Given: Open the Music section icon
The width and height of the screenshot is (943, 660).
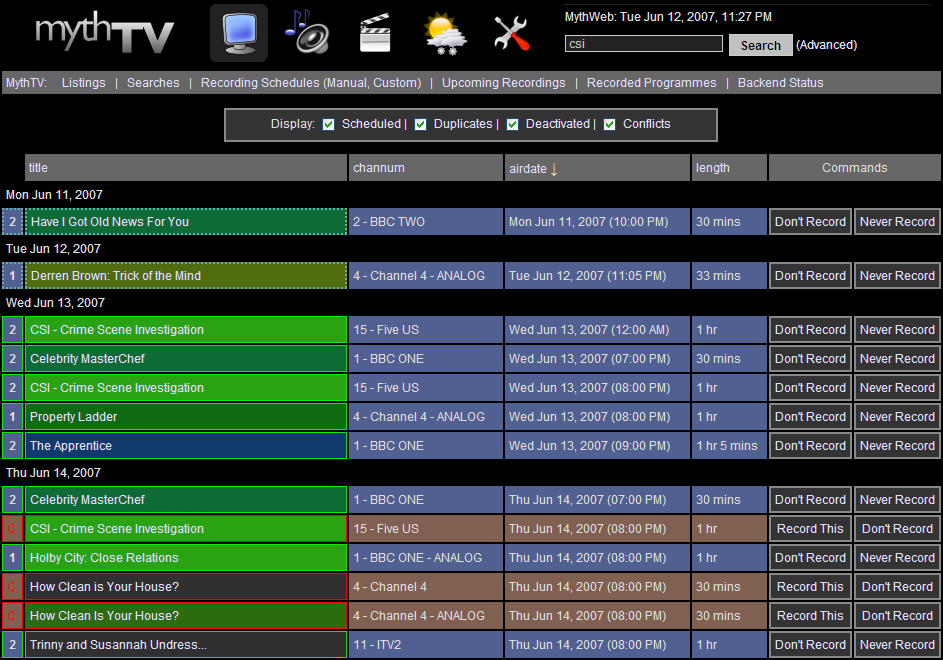Looking at the screenshot, I should click(x=307, y=32).
